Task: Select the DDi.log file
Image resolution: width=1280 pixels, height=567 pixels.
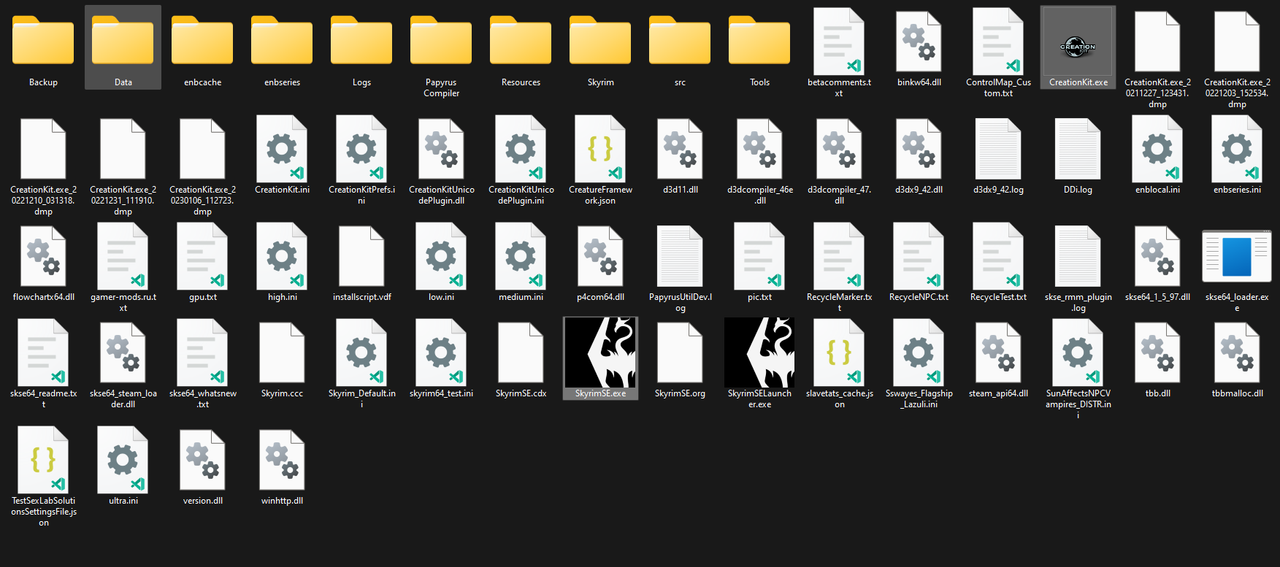Action: point(1078,148)
